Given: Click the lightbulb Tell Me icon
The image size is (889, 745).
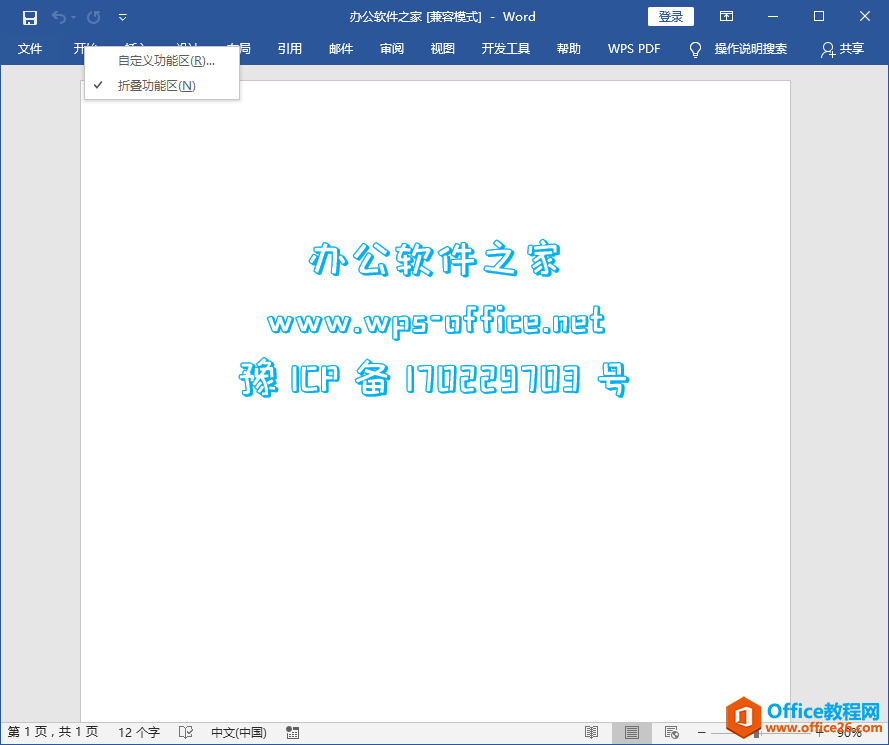Looking at the screenshot, I should [x=695, y=49].
